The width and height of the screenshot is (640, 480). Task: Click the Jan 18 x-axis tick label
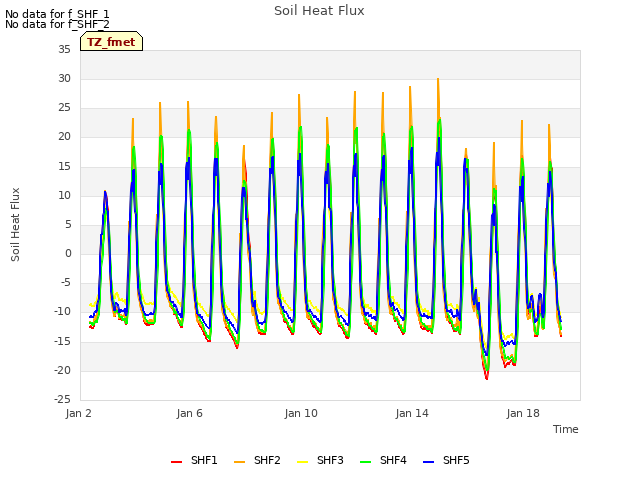coord(523,413)
